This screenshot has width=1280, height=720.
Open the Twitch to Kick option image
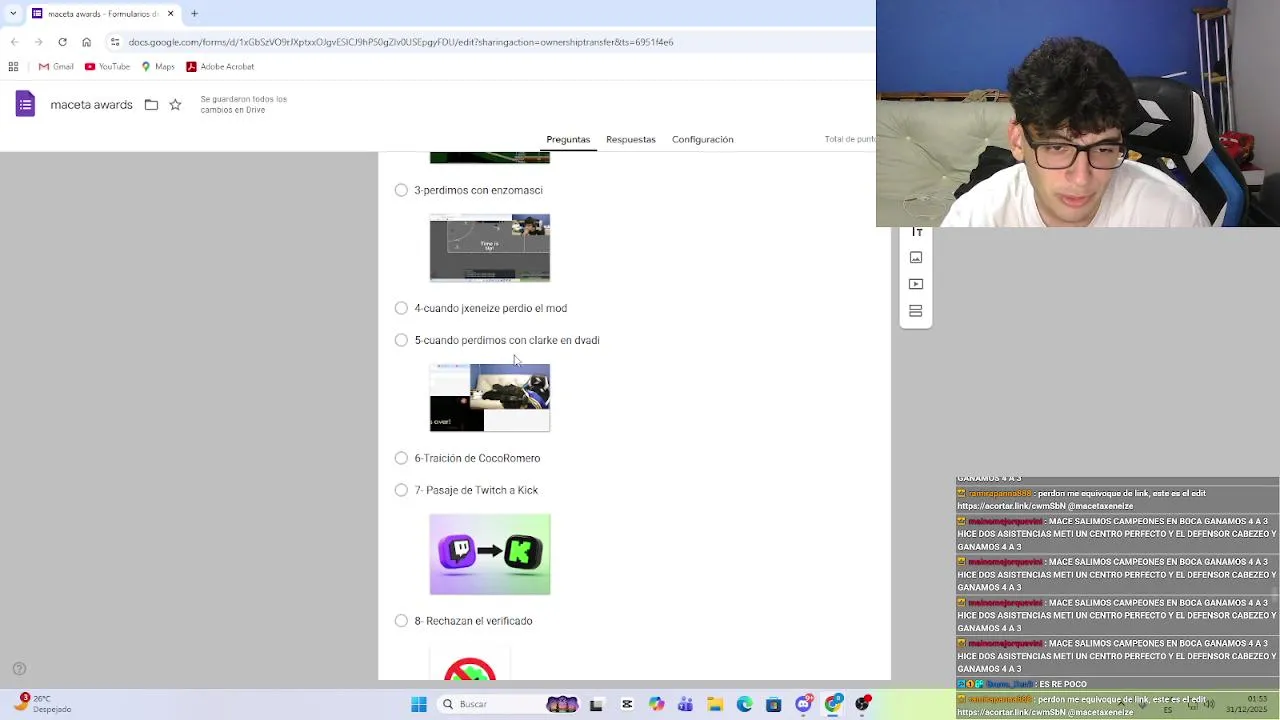click(x=490, y=554)
